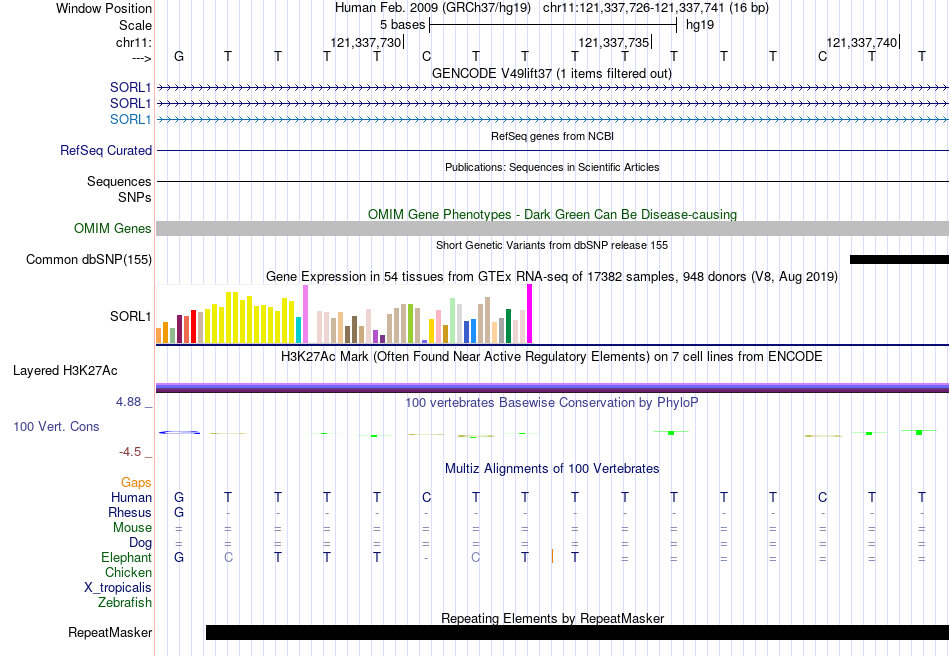The image size is (950, 656).
Task: Click the GTEx Gene Expression track title
Action: point(552,277)
